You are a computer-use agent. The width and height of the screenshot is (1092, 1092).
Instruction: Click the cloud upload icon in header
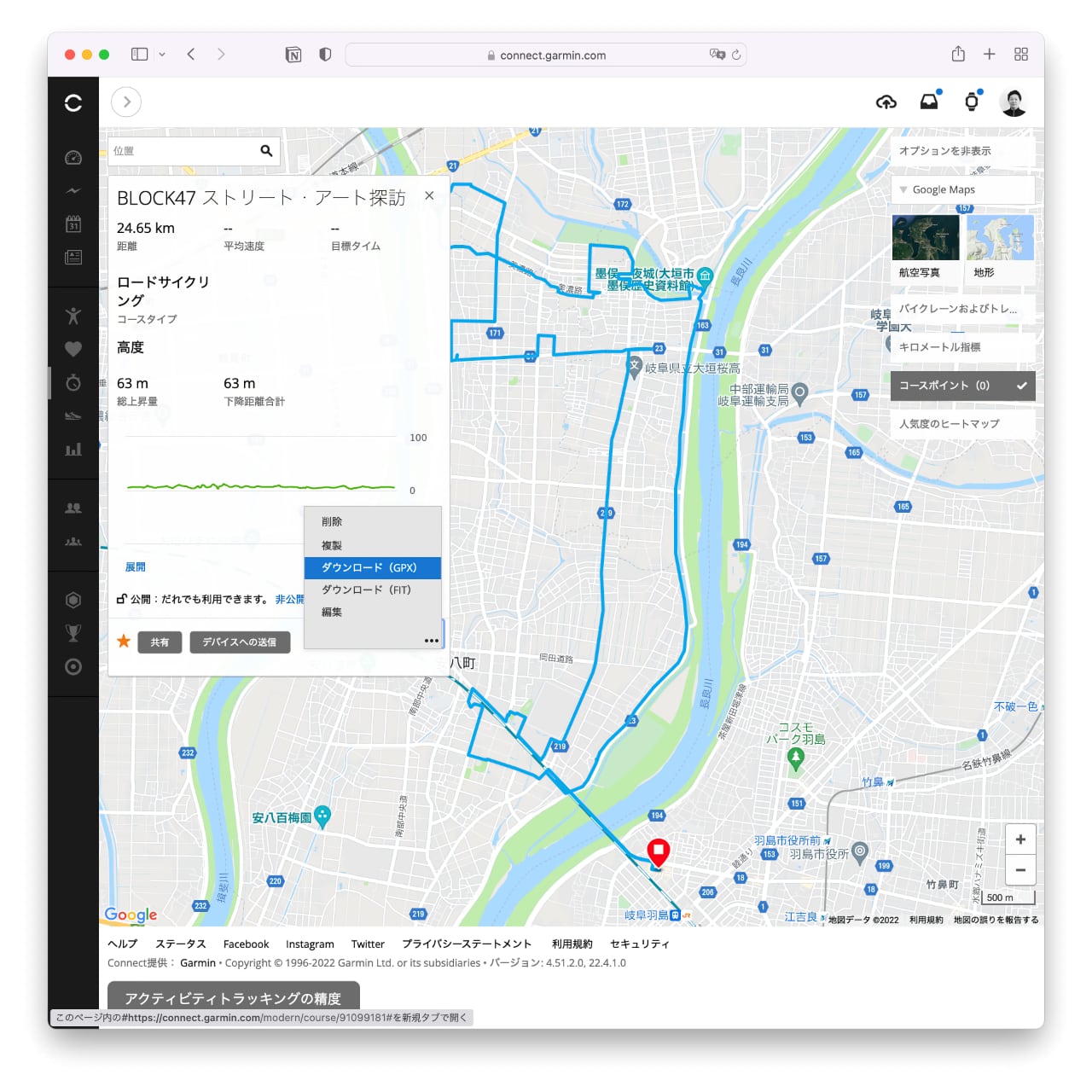(x=886, y=102)
